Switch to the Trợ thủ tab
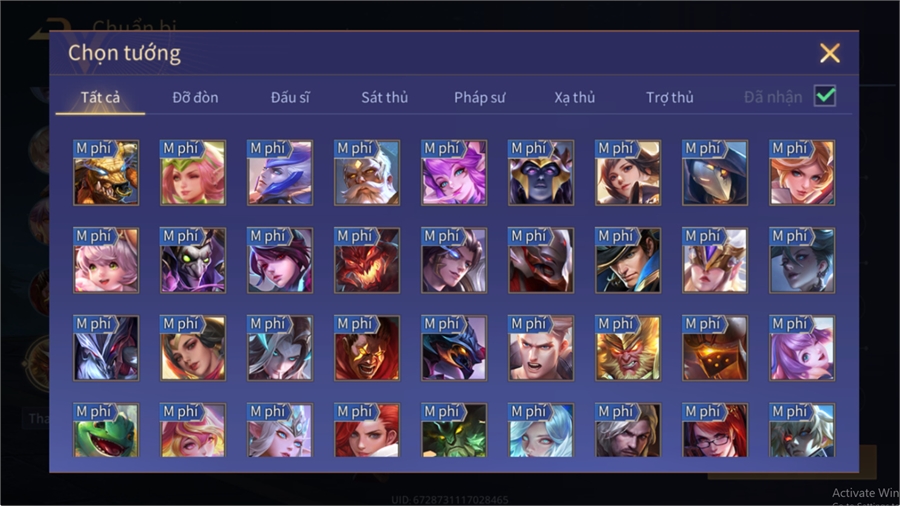 tap(670, 98)
